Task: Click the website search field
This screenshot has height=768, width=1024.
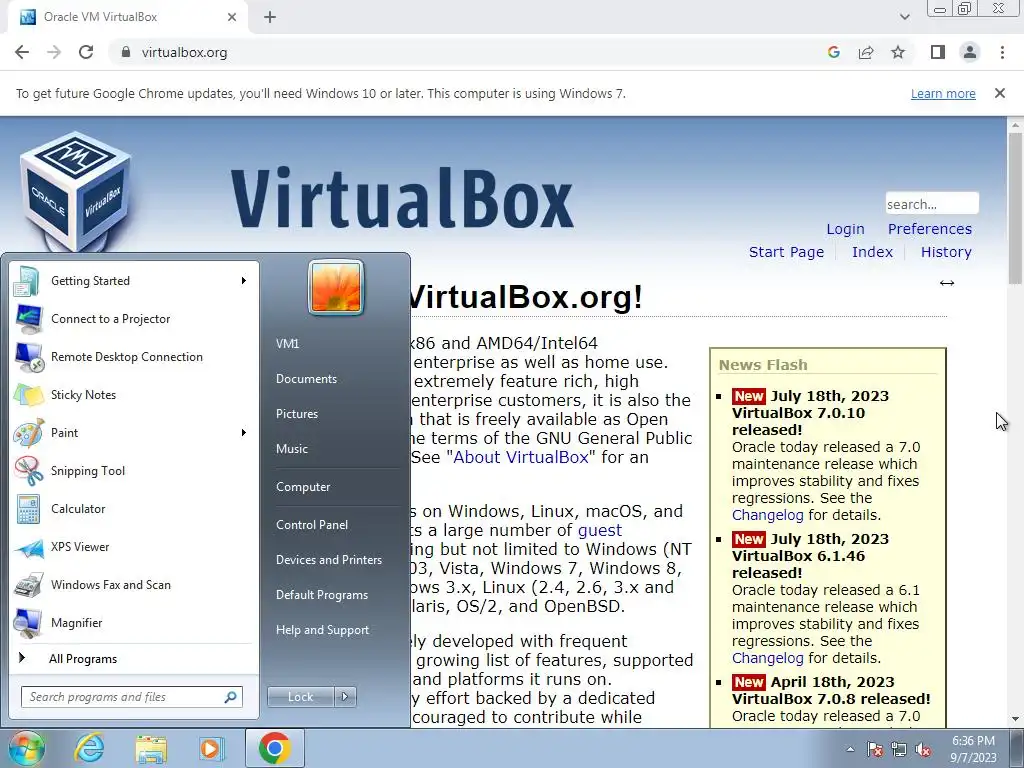Action: [x=932, y=204]
